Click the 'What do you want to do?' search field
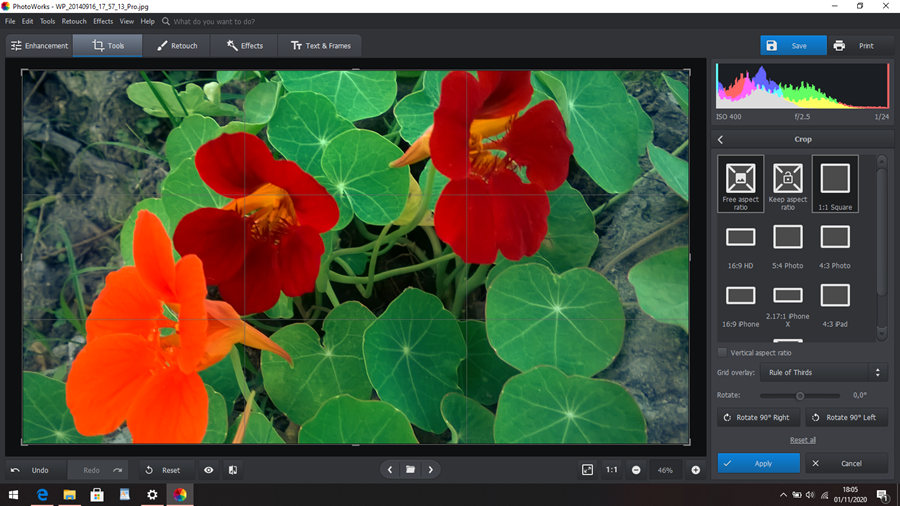 tap(214, 21)
